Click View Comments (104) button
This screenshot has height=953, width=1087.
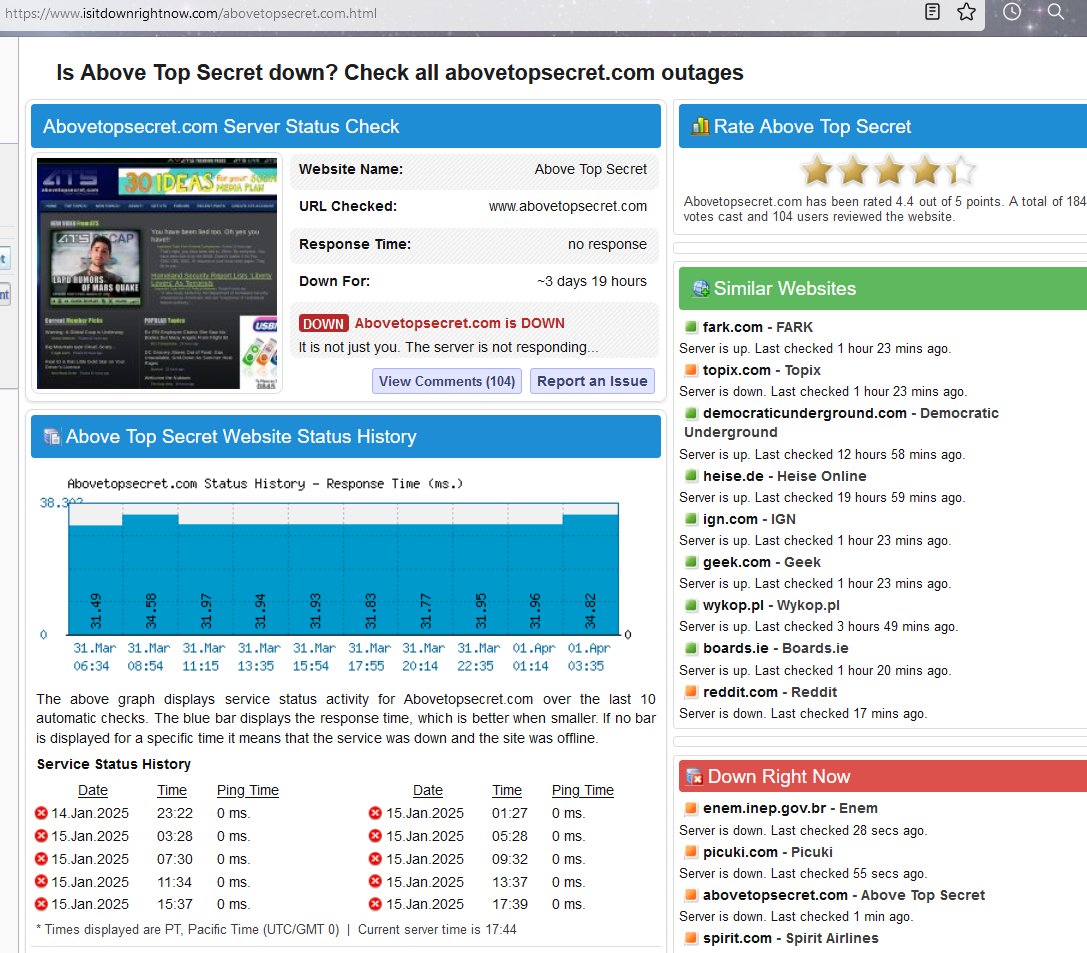tap(446, 381)
